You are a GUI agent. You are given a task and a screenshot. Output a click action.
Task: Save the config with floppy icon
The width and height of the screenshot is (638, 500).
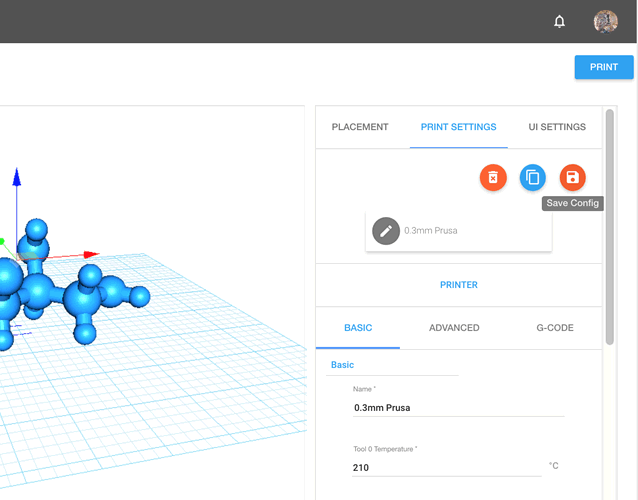[572, 177]
